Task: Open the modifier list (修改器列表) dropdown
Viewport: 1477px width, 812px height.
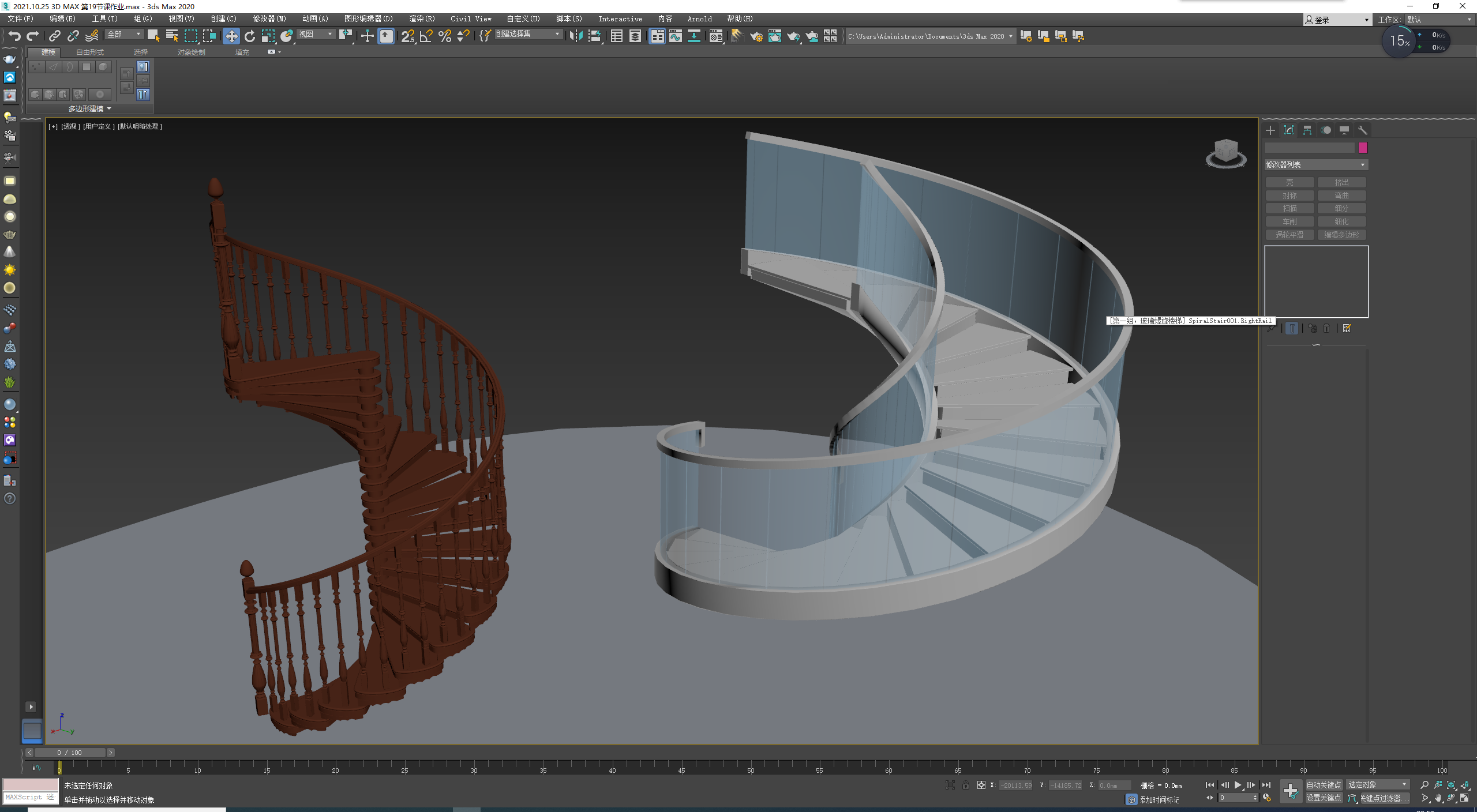Action: pyautogui.click(x=1315, y=165)
